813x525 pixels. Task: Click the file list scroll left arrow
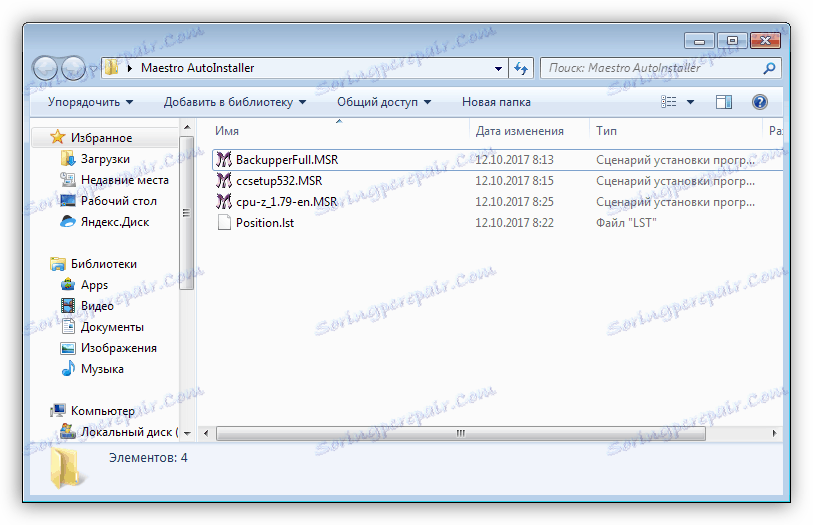tap(206, 433)
